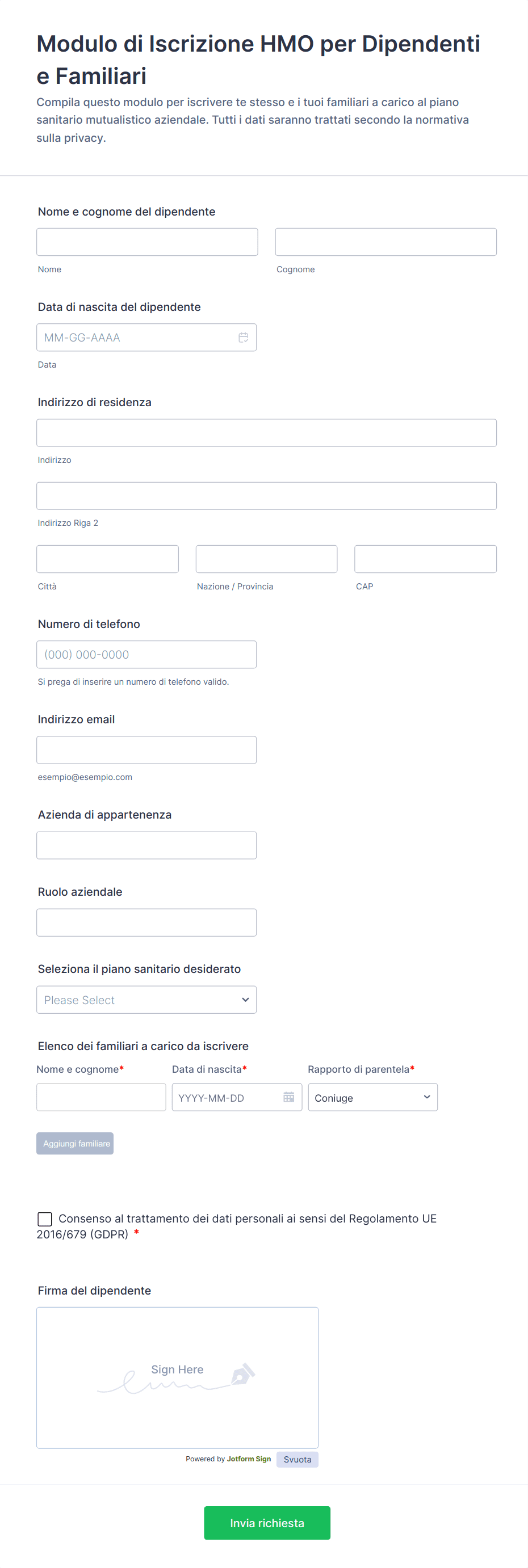Open the health plan 'Please Select' dropdown
This screenshot has width=528, height=1568.
[x=146, y=1000]
